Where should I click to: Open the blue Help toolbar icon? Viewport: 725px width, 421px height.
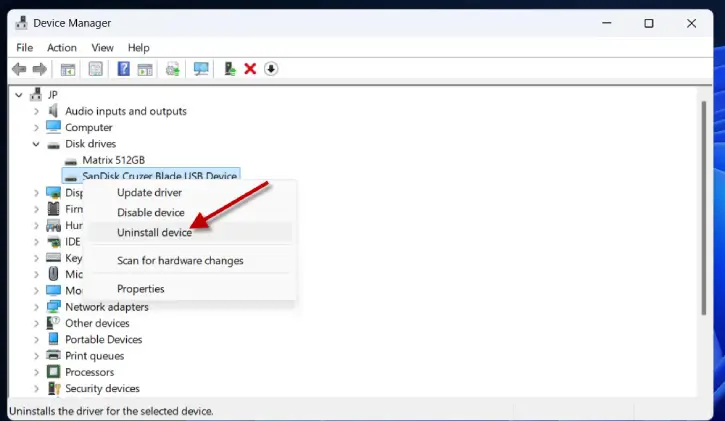coord(123,69)
